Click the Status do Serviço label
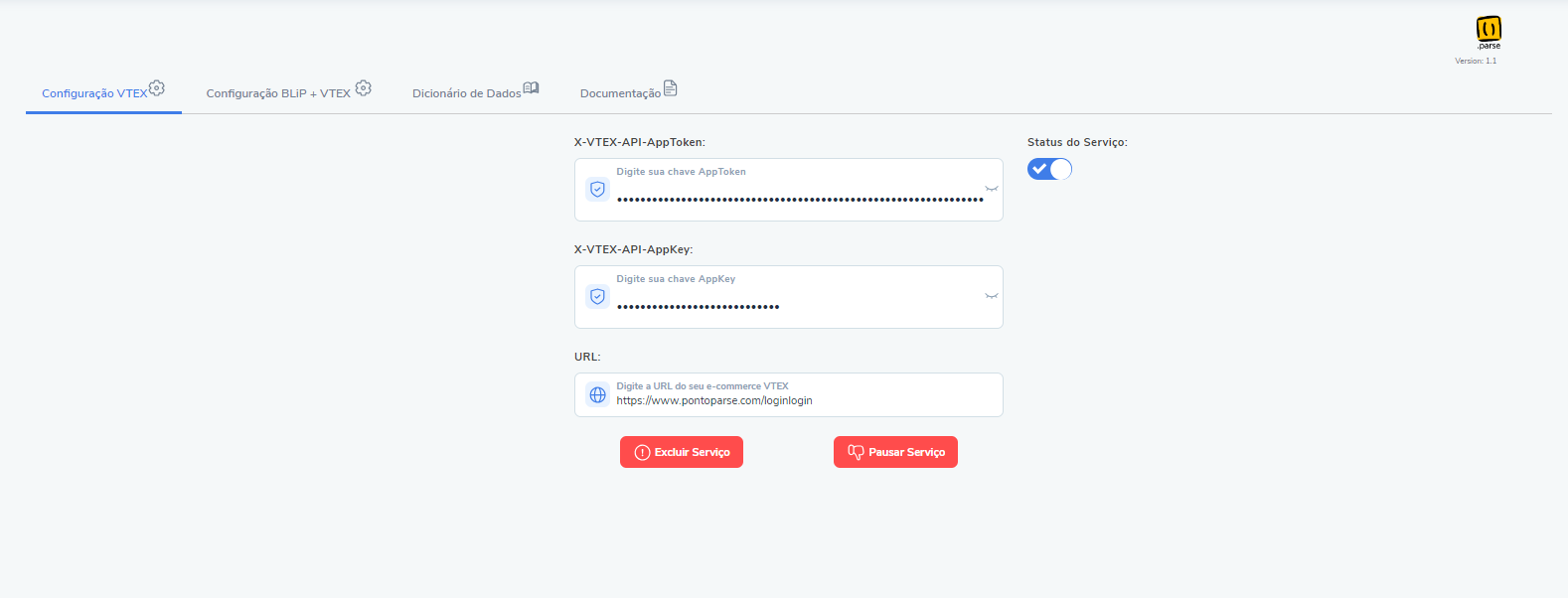 pos(1077,142)
